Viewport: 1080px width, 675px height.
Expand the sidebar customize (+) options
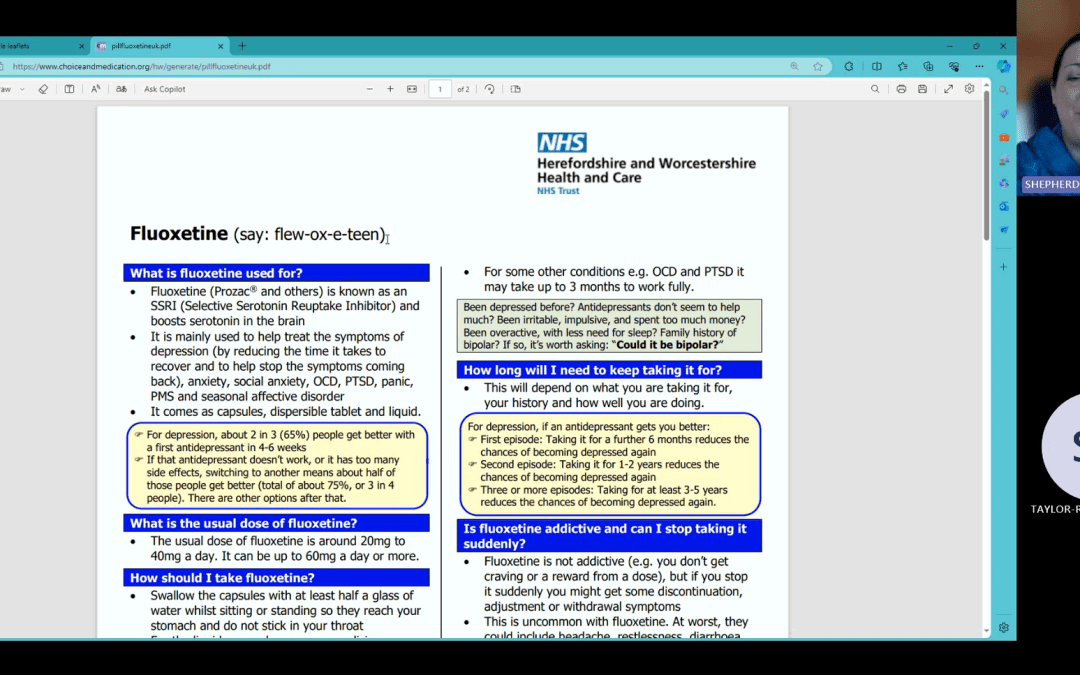1003,267
